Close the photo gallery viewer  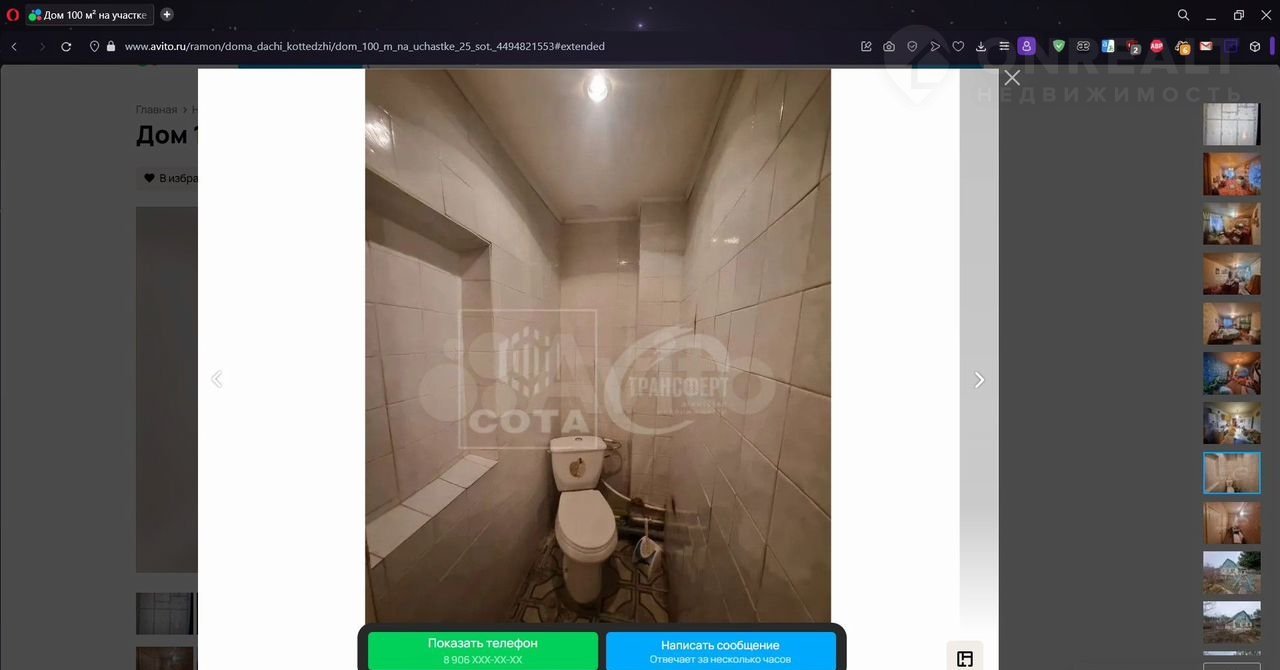tap(1012, 78)
